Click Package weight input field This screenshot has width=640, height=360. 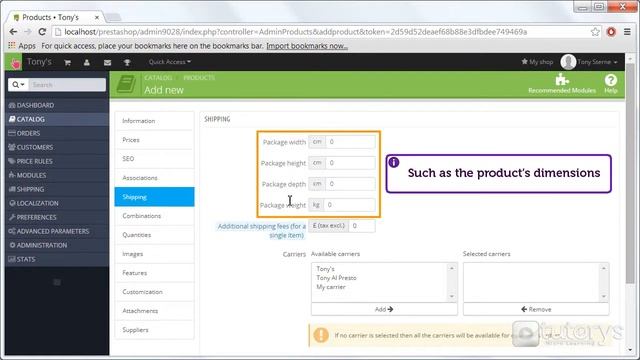[x=349, y=204]
